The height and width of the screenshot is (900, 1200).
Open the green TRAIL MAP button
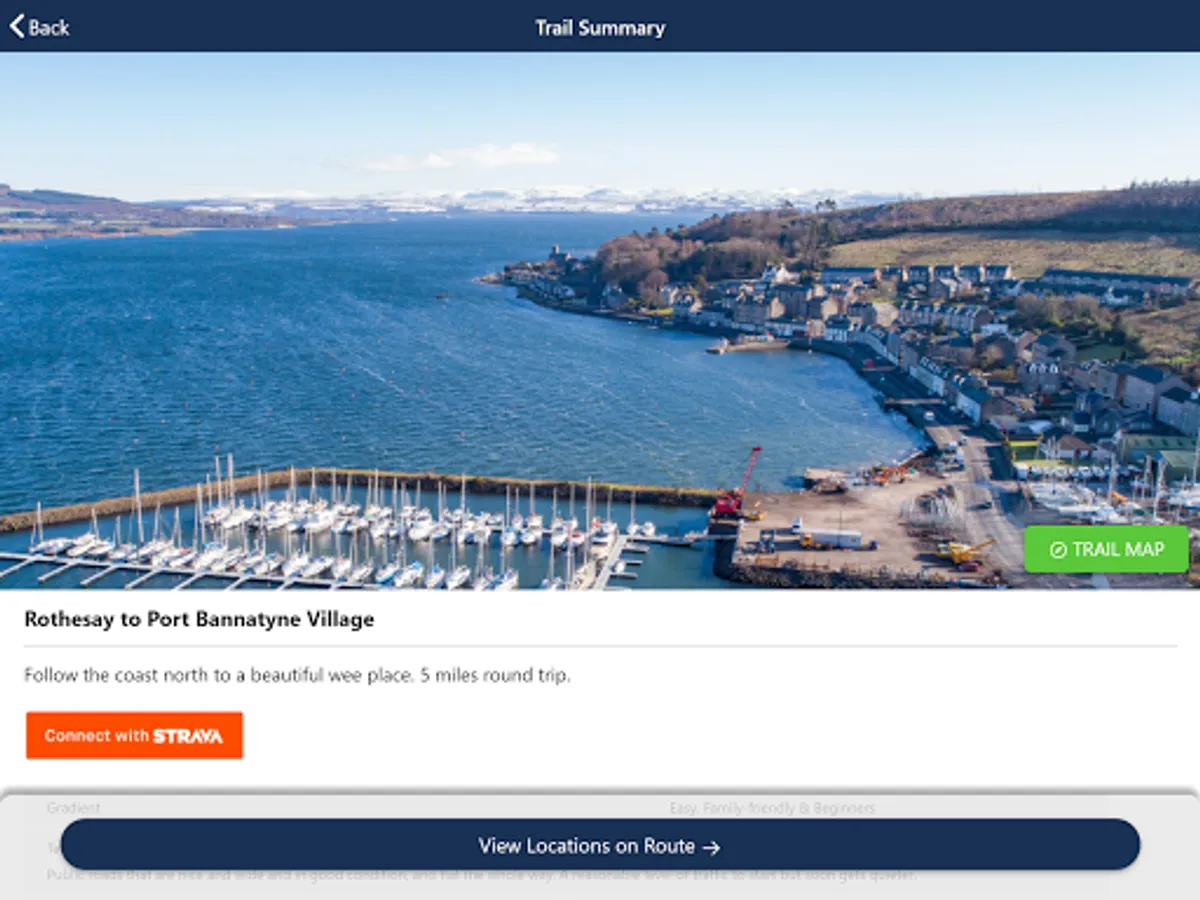click(x=1106, y=549)
